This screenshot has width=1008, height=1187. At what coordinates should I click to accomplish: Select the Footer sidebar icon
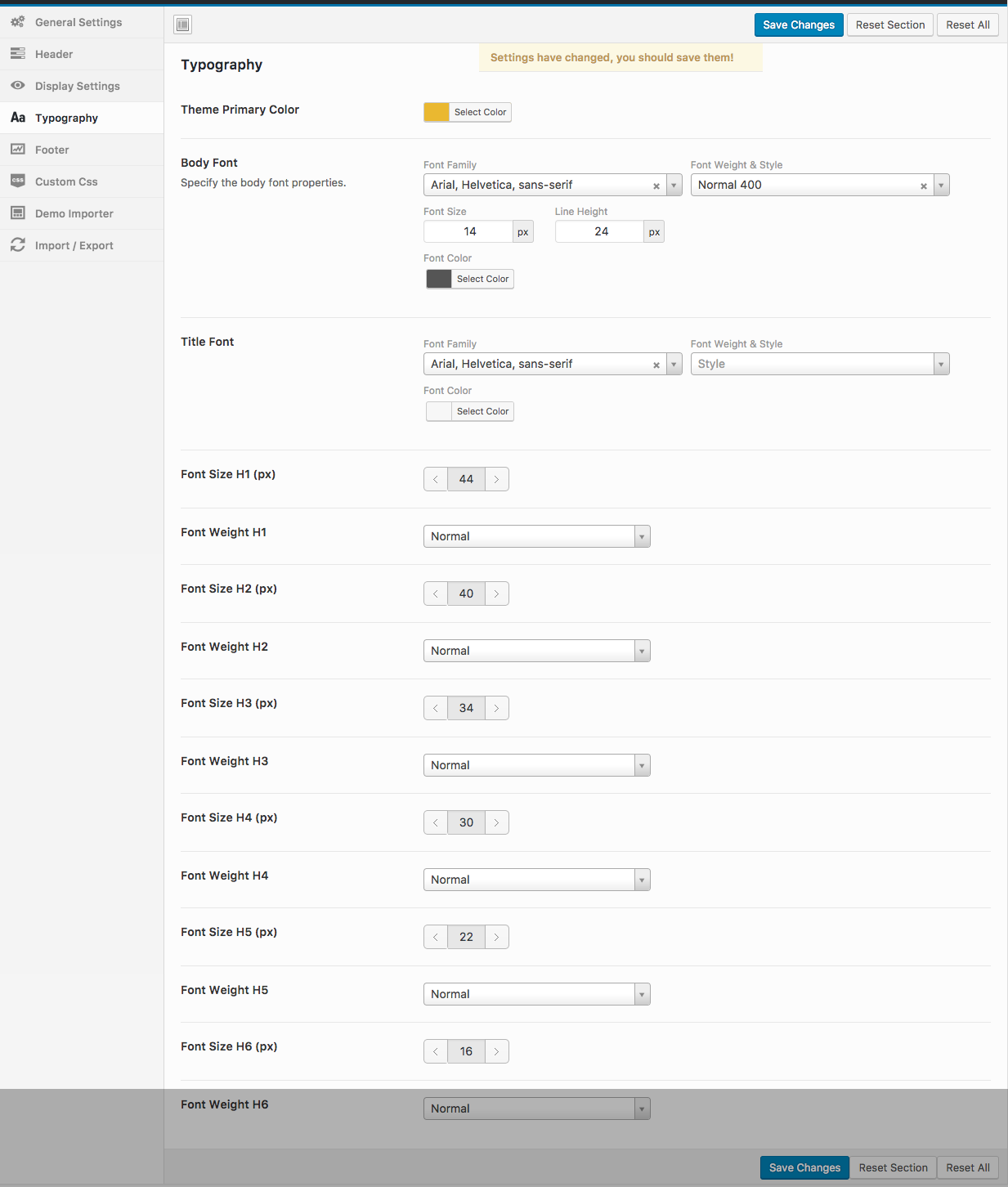click(17, 150)
